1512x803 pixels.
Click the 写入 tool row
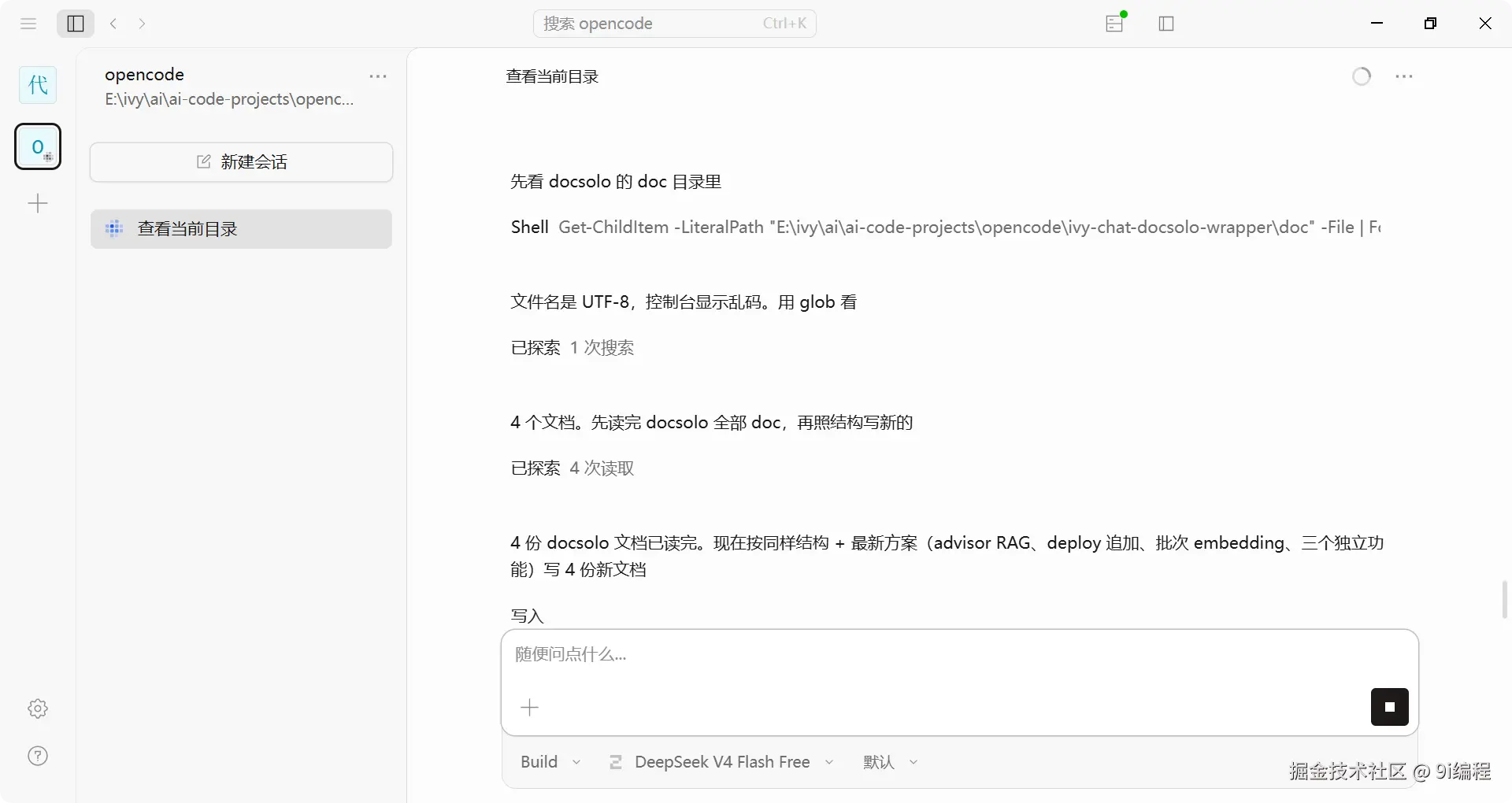click(x=527, y=616)
